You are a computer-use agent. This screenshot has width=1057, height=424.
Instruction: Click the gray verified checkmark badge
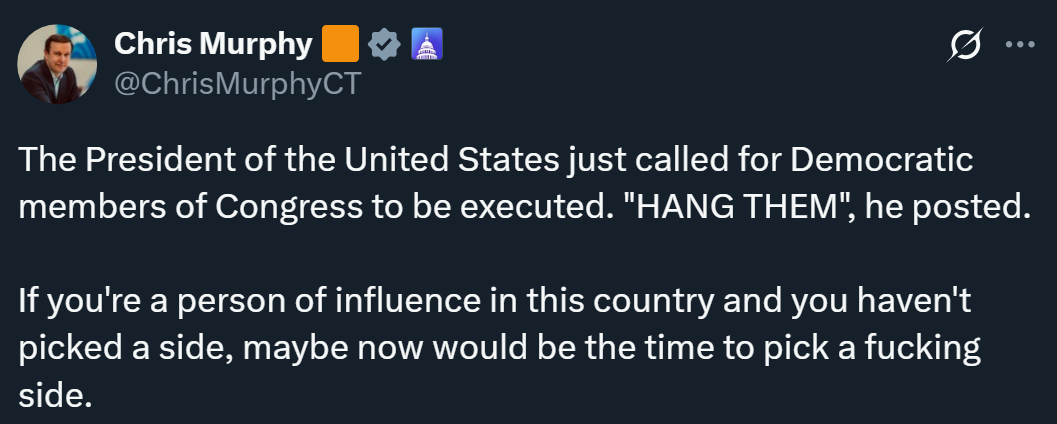tap(385, 44)
